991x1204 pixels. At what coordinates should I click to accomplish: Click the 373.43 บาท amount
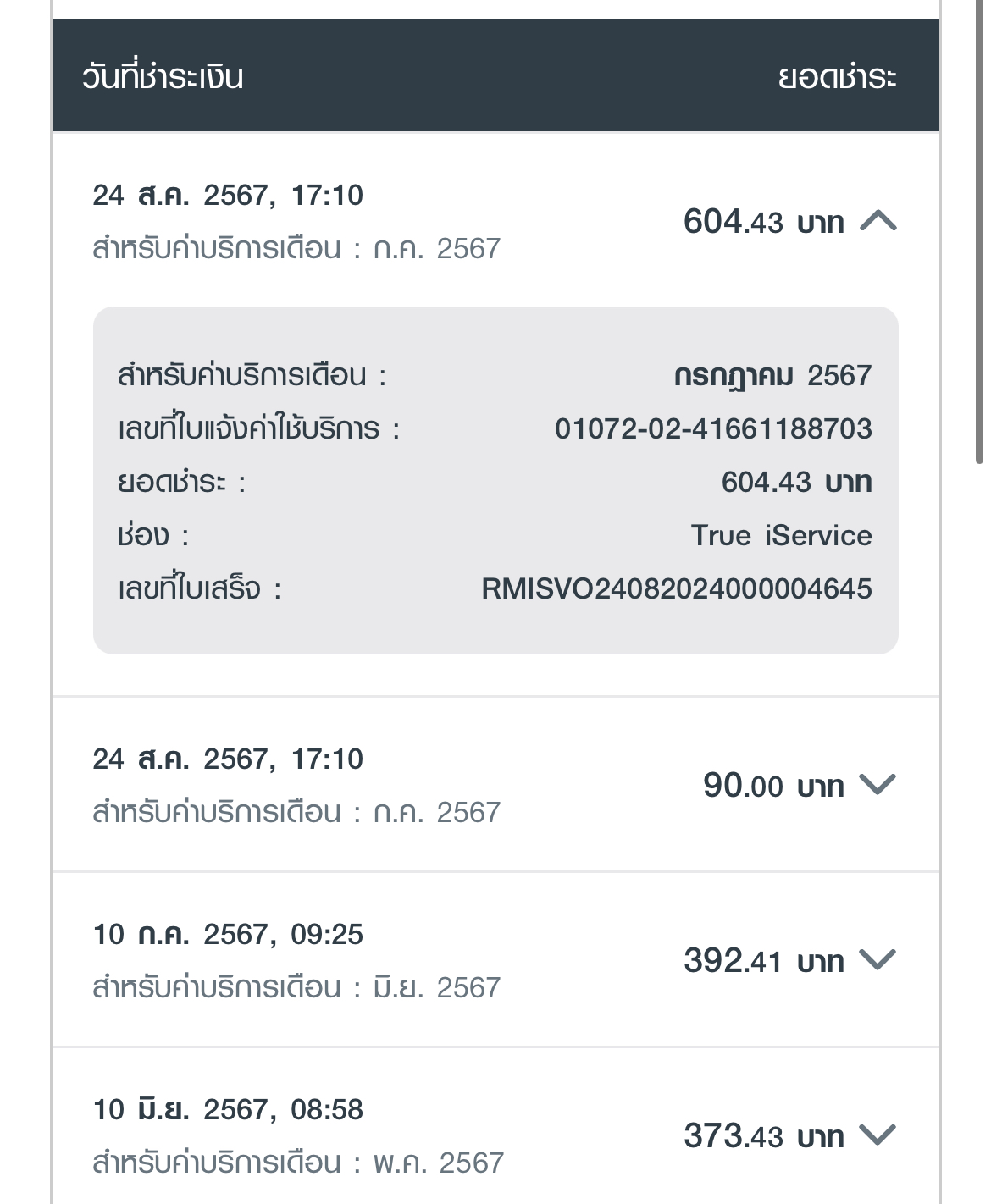[x=763, y=1135]
